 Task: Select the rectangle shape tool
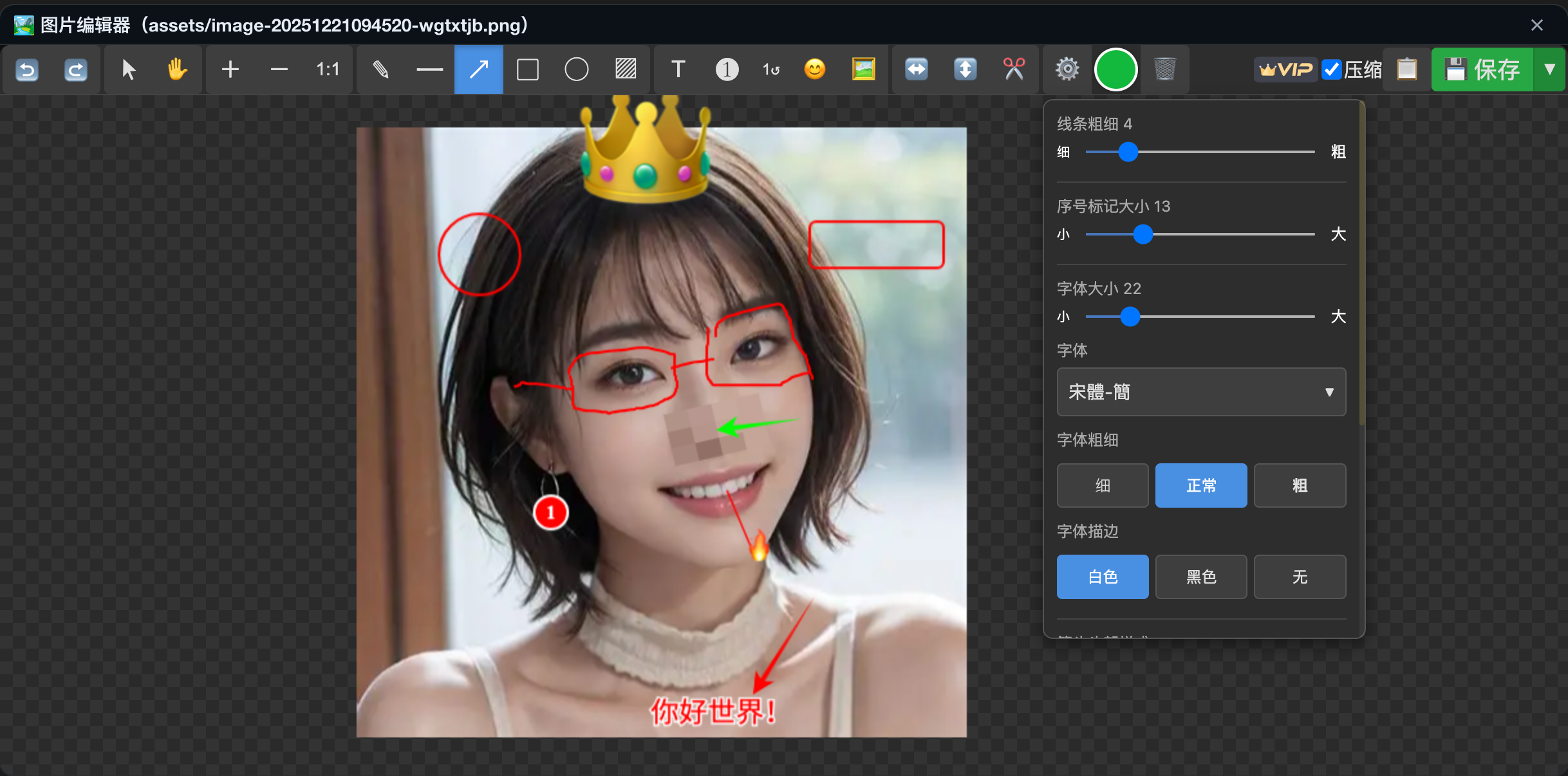pos(527,69)
